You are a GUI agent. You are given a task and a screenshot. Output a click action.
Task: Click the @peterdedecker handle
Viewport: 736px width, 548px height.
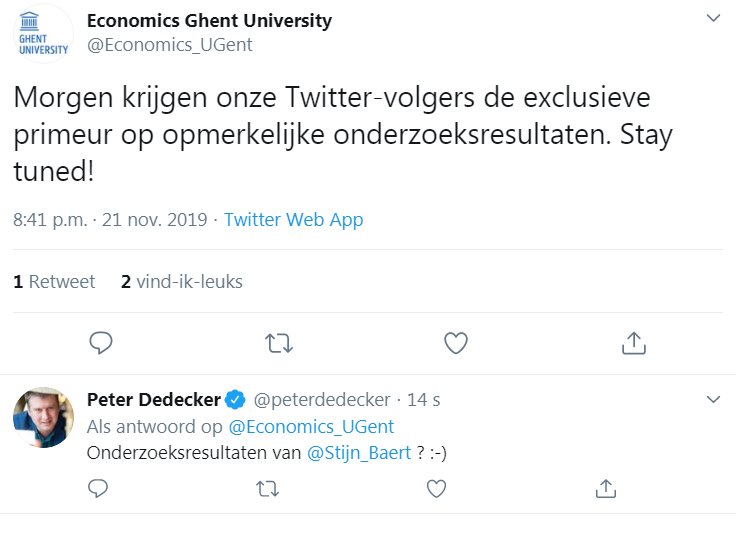321,400
